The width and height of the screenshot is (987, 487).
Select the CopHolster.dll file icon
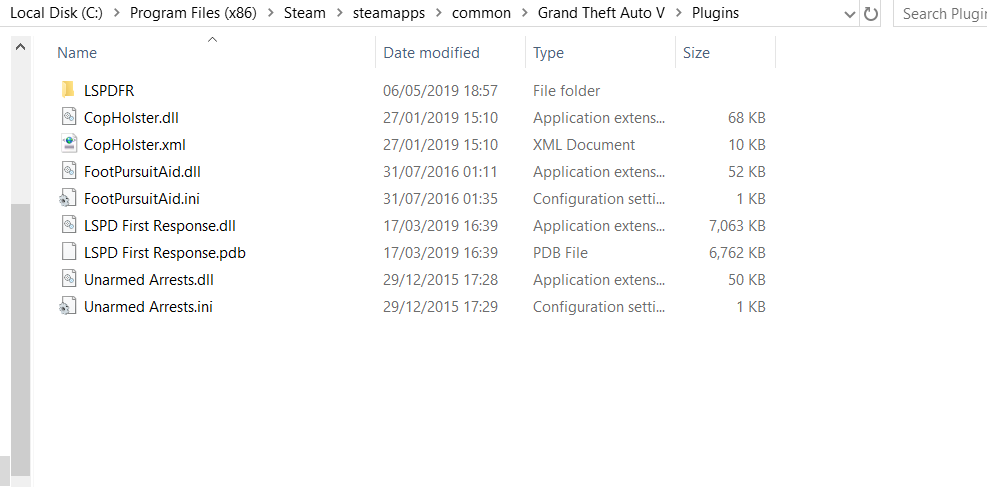click(69, 118)
